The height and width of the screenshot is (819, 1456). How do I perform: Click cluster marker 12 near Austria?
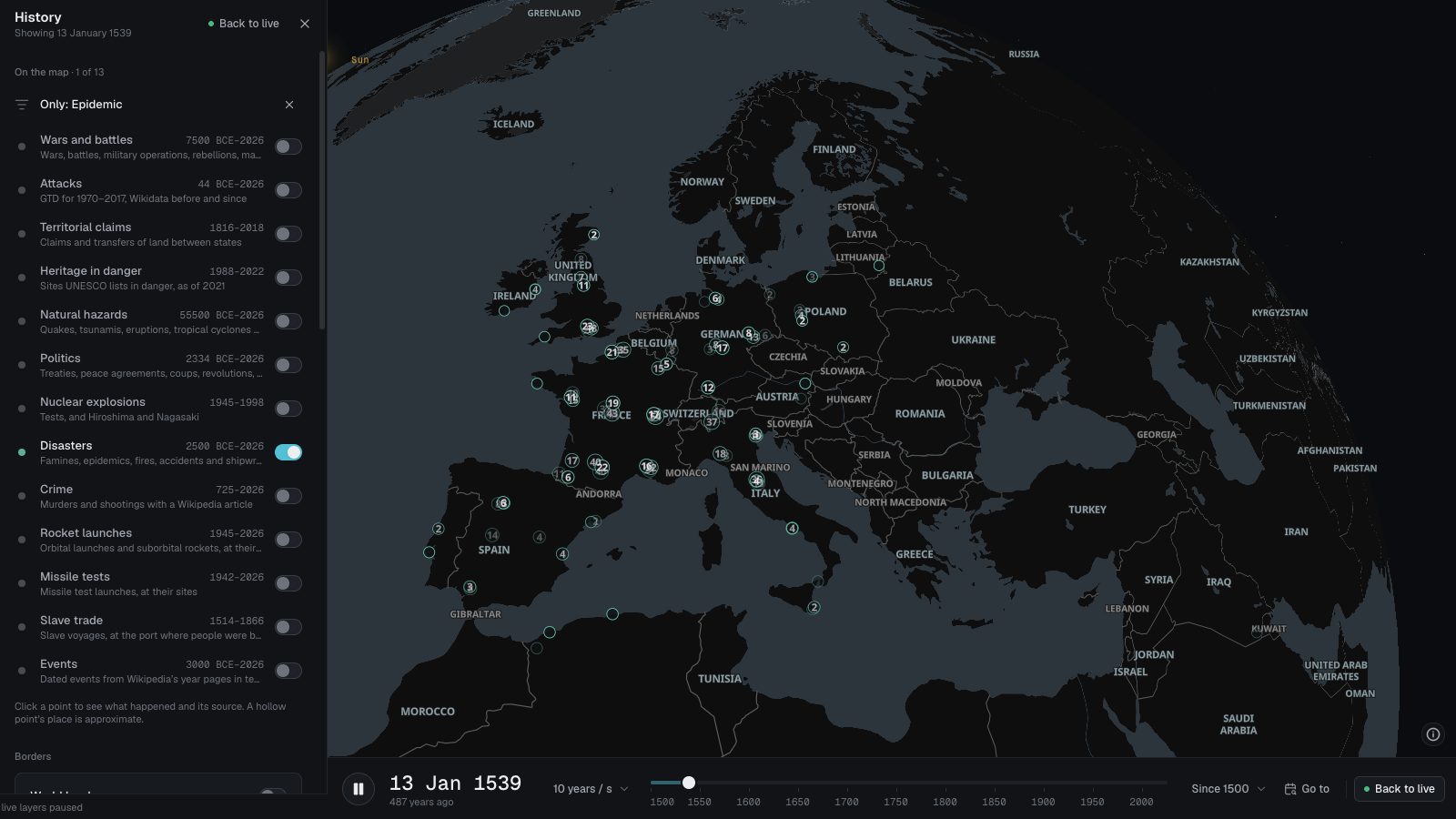pyautogui.click(x=708, y=388)
